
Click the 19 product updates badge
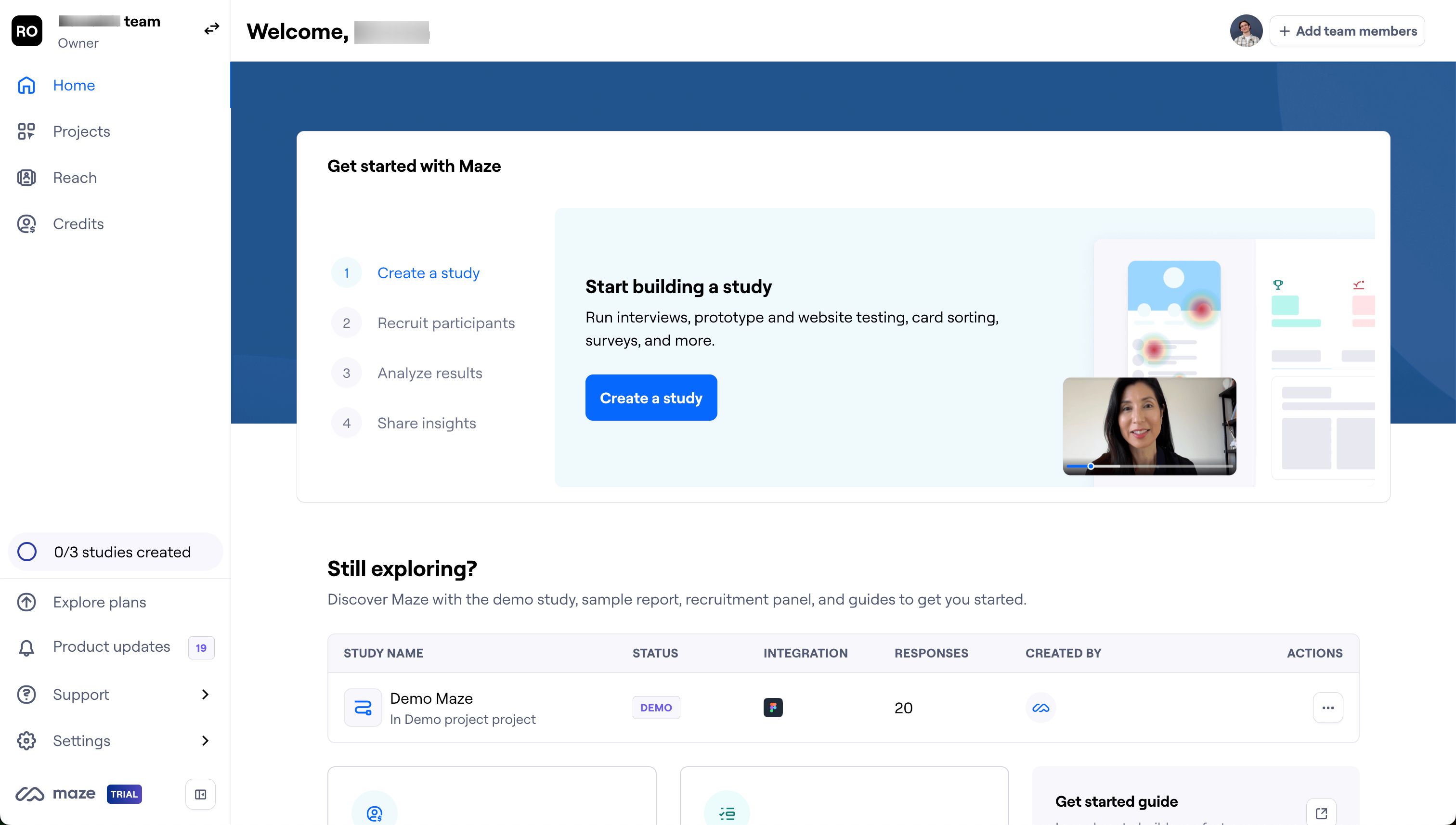(x=201, y=648)
